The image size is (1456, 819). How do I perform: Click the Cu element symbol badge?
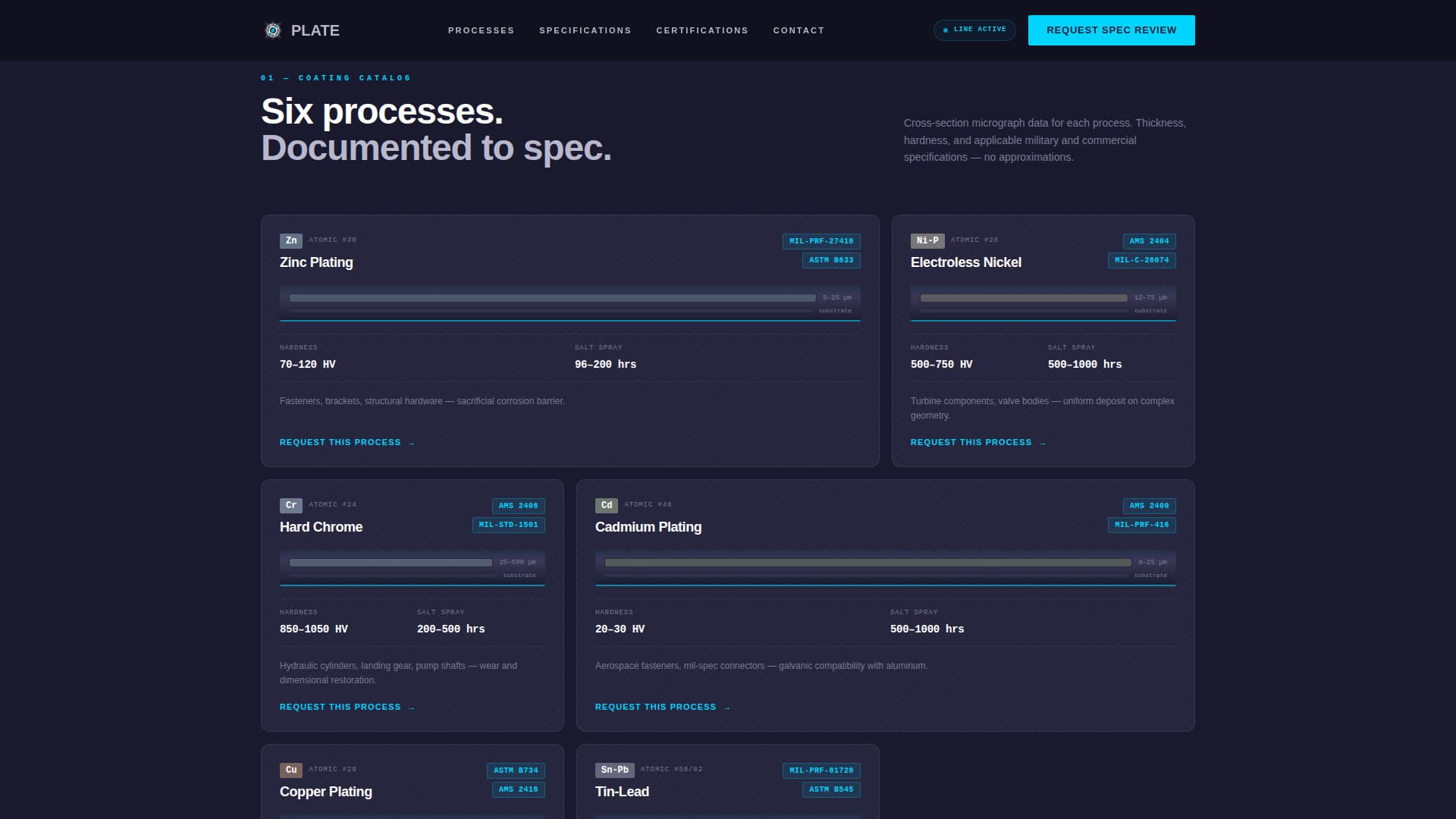point(291,770)
